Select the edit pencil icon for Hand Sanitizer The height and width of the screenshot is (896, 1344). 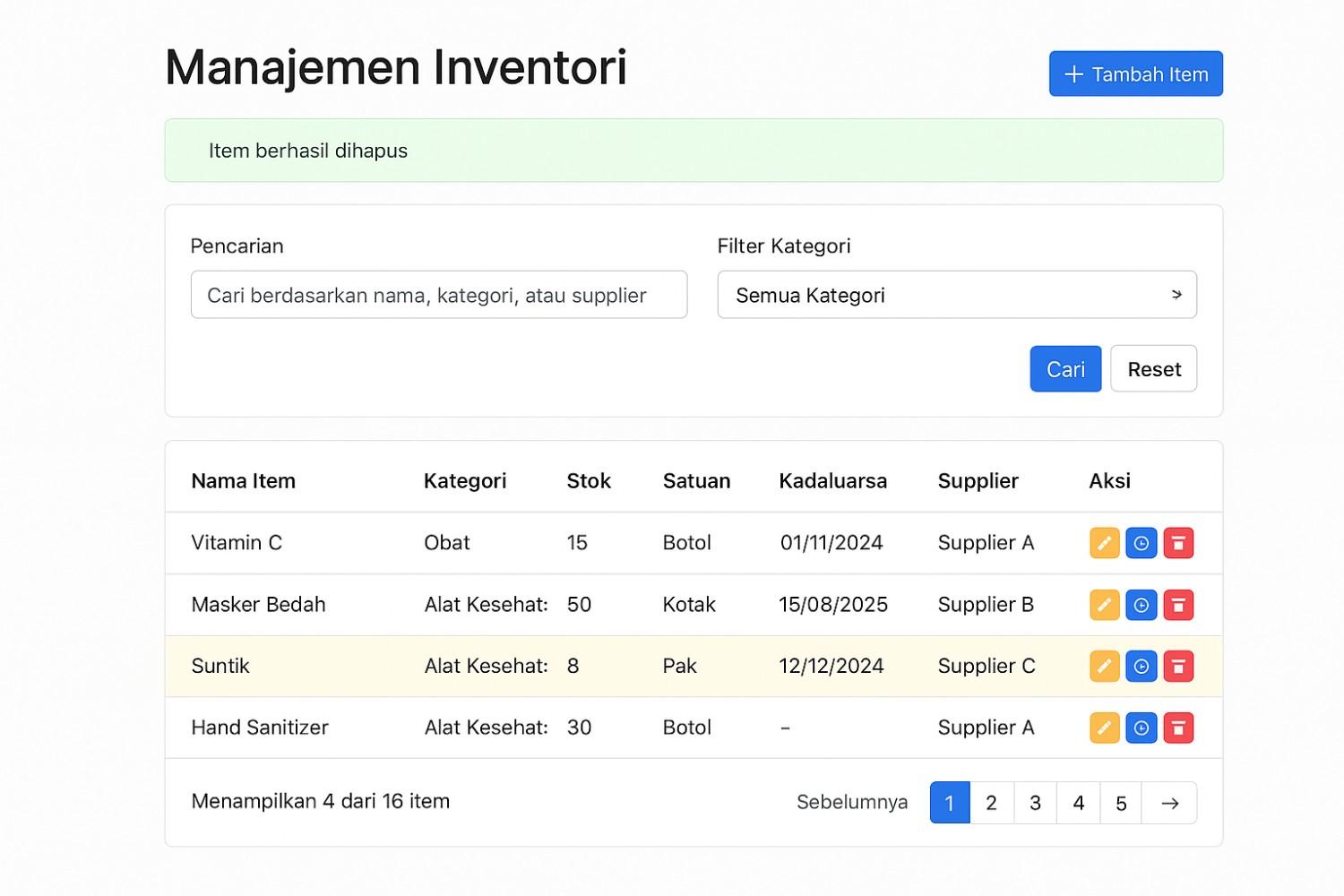[1104, 728]
